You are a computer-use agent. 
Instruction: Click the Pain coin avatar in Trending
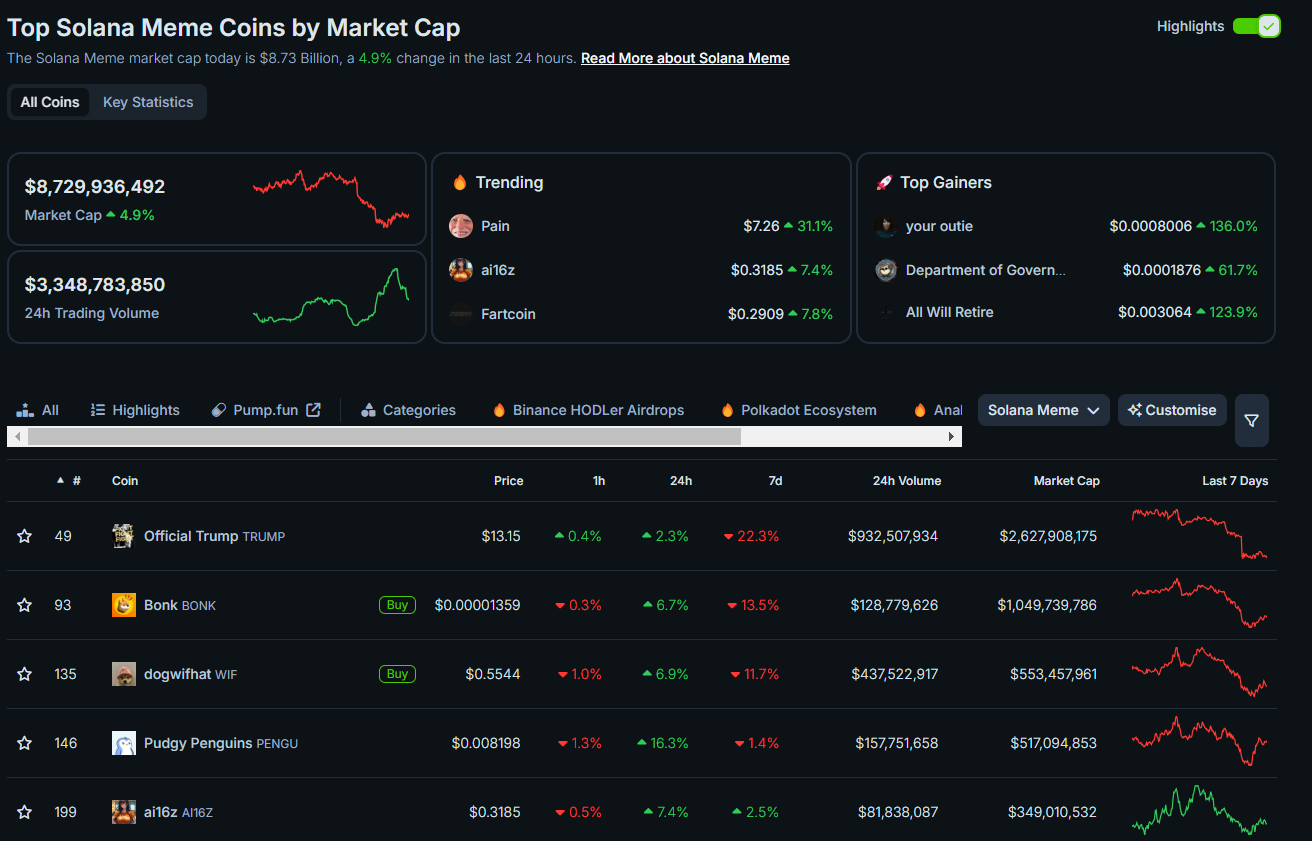(461, 226)
